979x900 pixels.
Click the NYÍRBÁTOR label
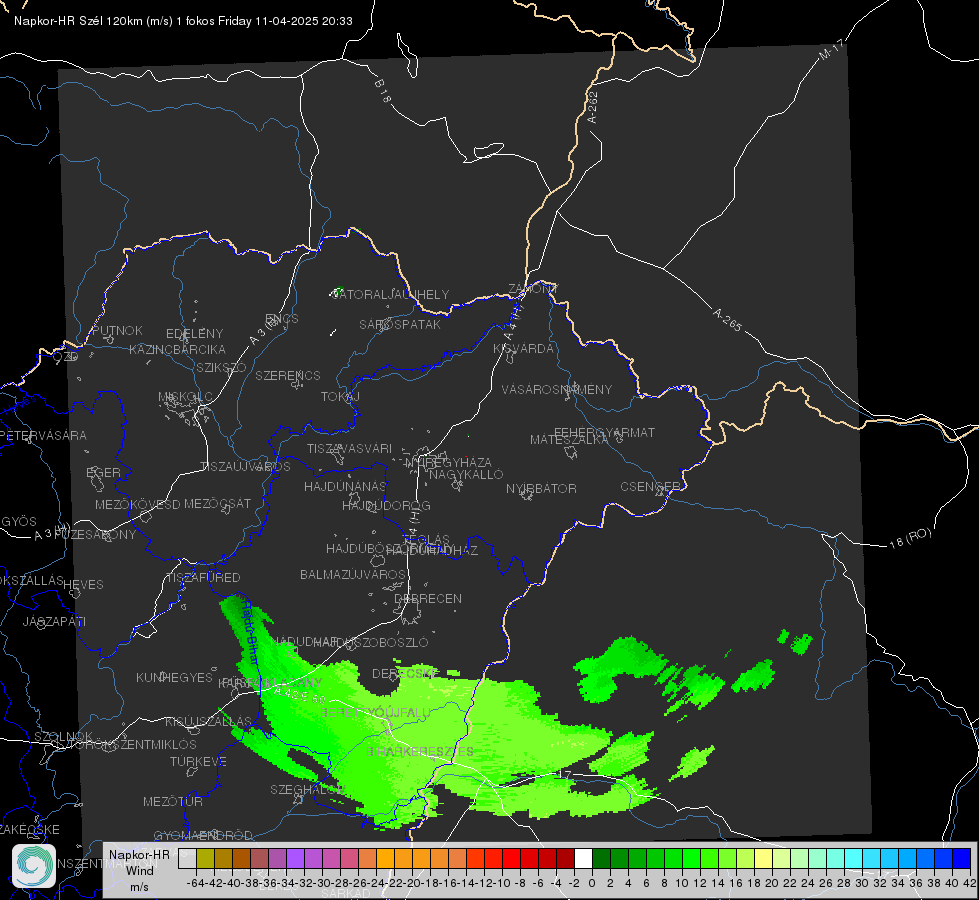tap(541, 488)
